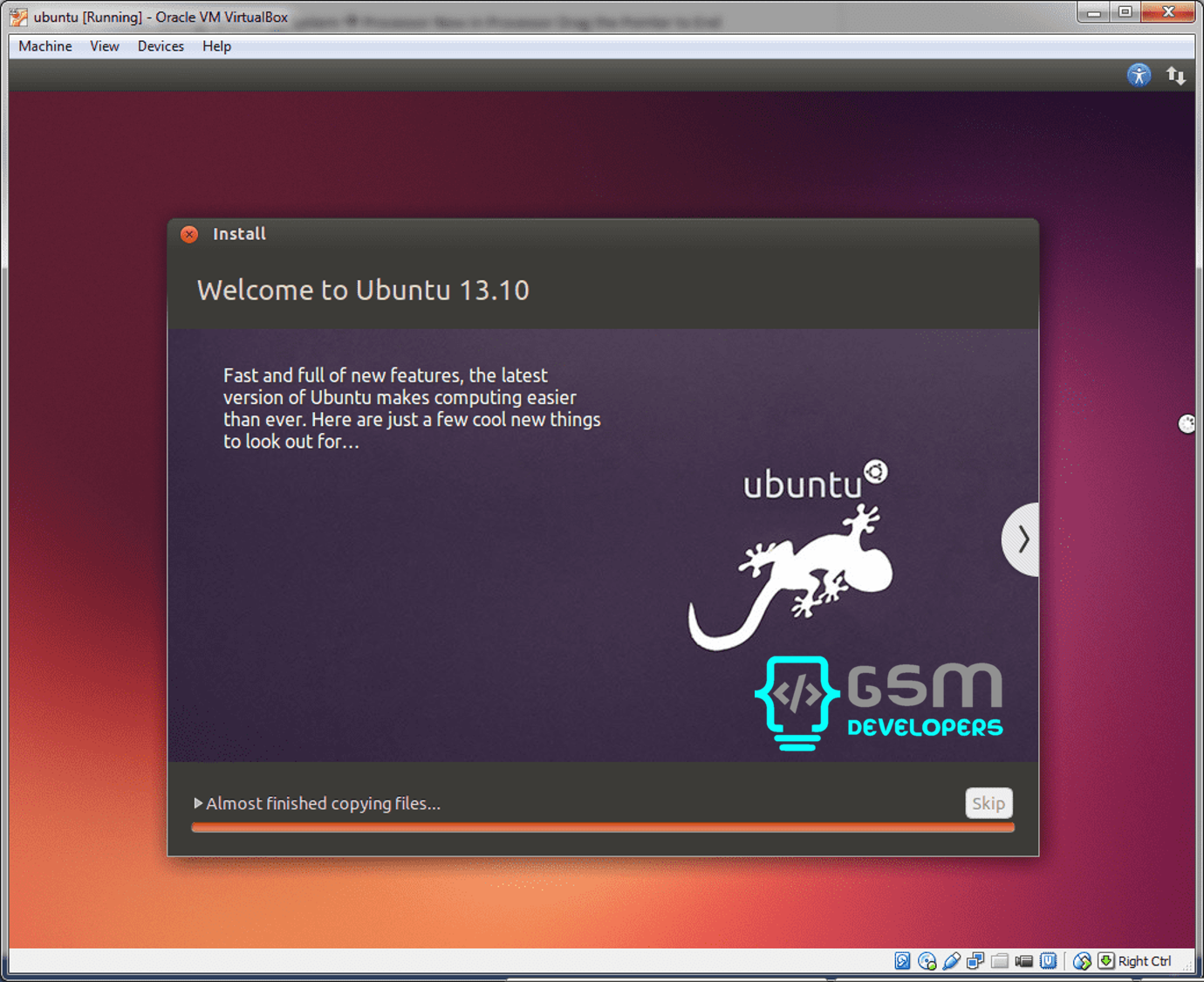Maximize the VirtualBox window
This screenshot has width=1204, height=982.
point(1125,12)
